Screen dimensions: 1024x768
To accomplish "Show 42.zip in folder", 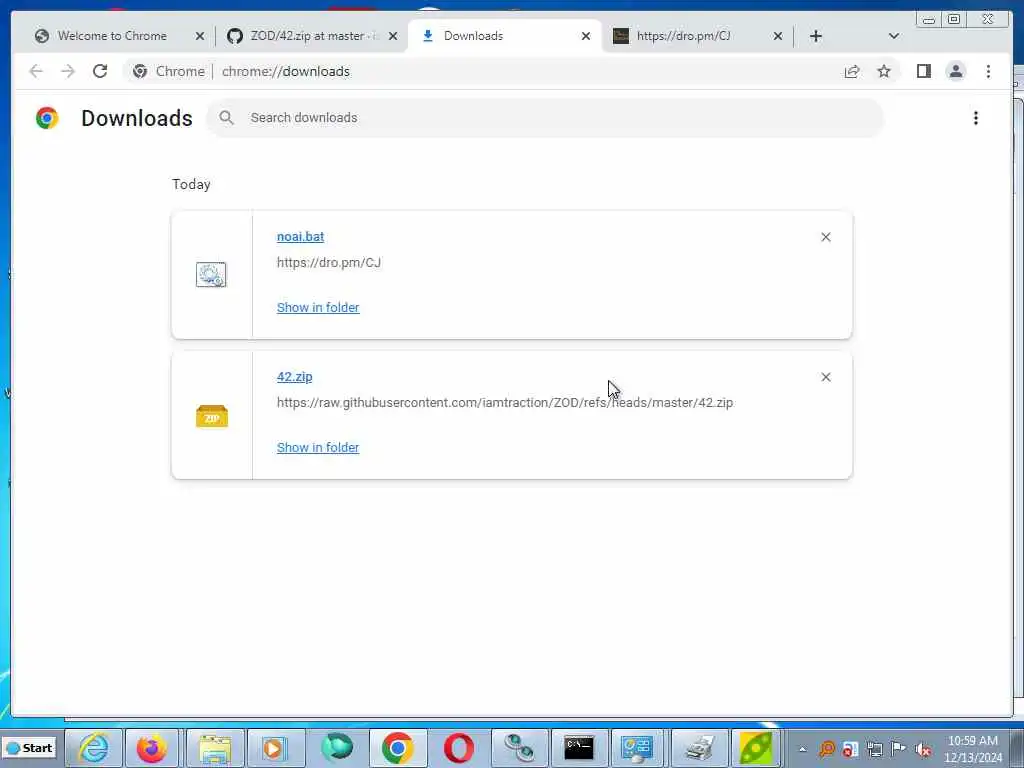I will coord(318,447).
